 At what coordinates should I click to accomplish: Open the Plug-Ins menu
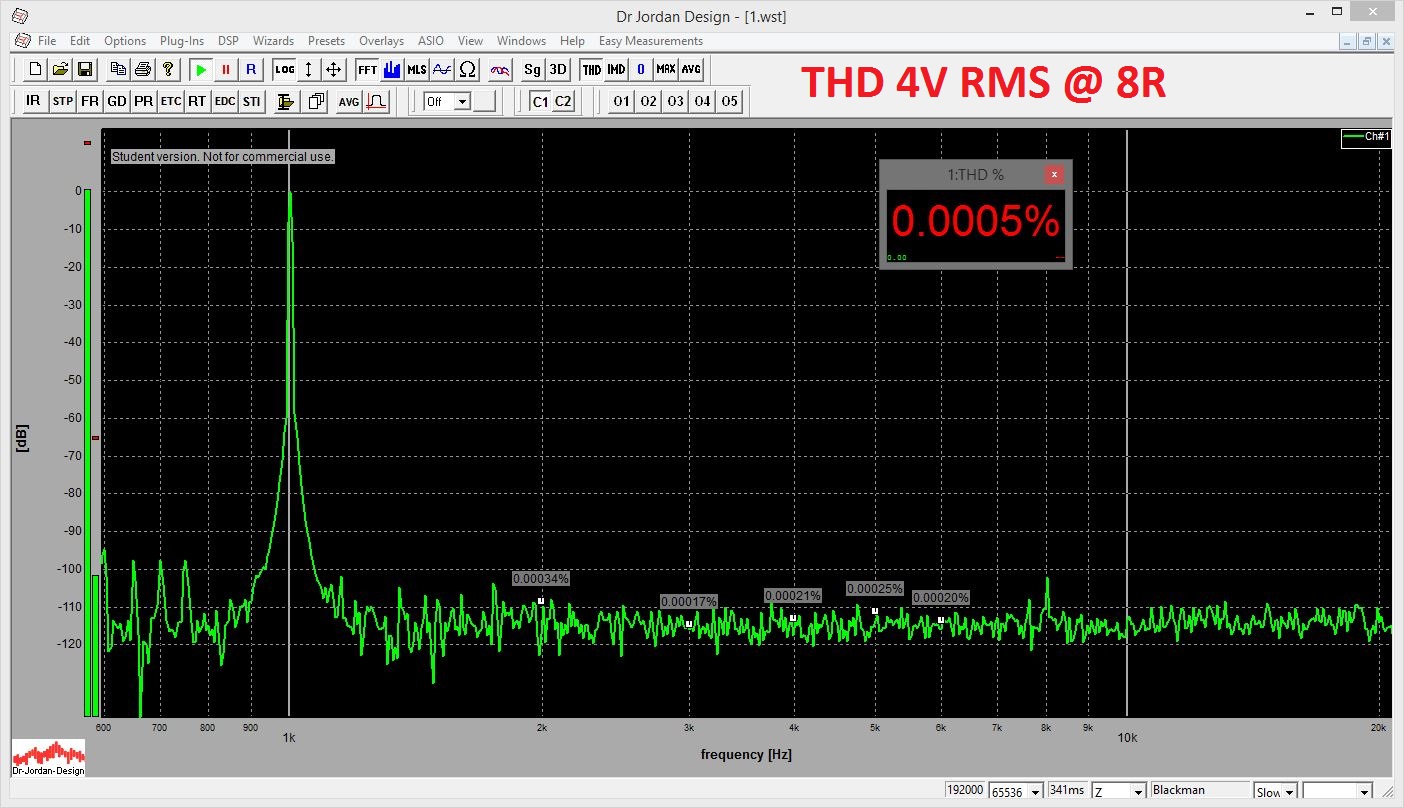(182, 41)
